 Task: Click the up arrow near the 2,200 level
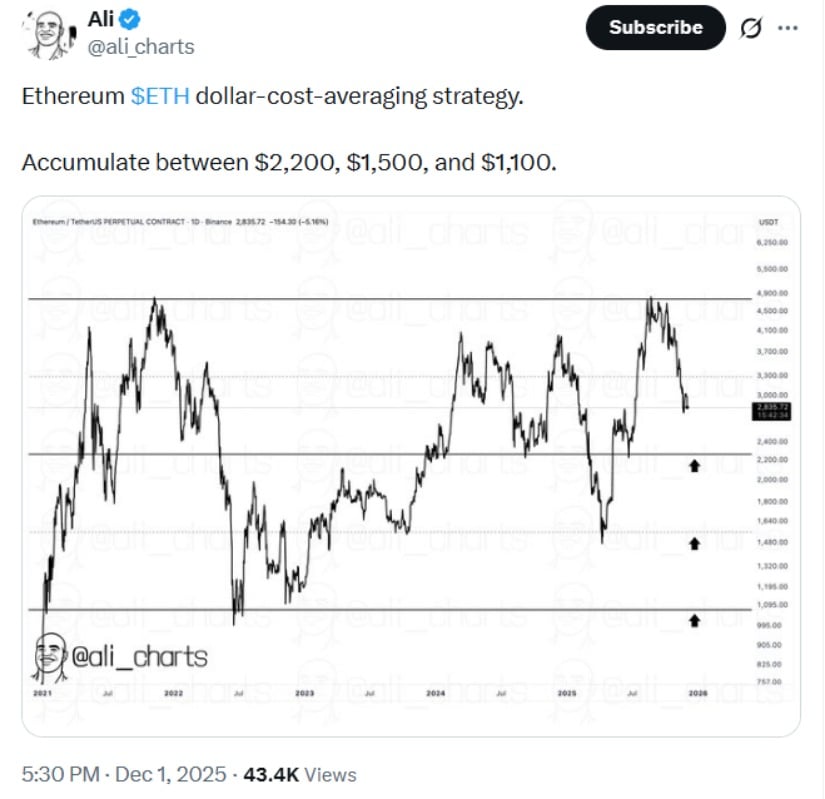(695, 465)
